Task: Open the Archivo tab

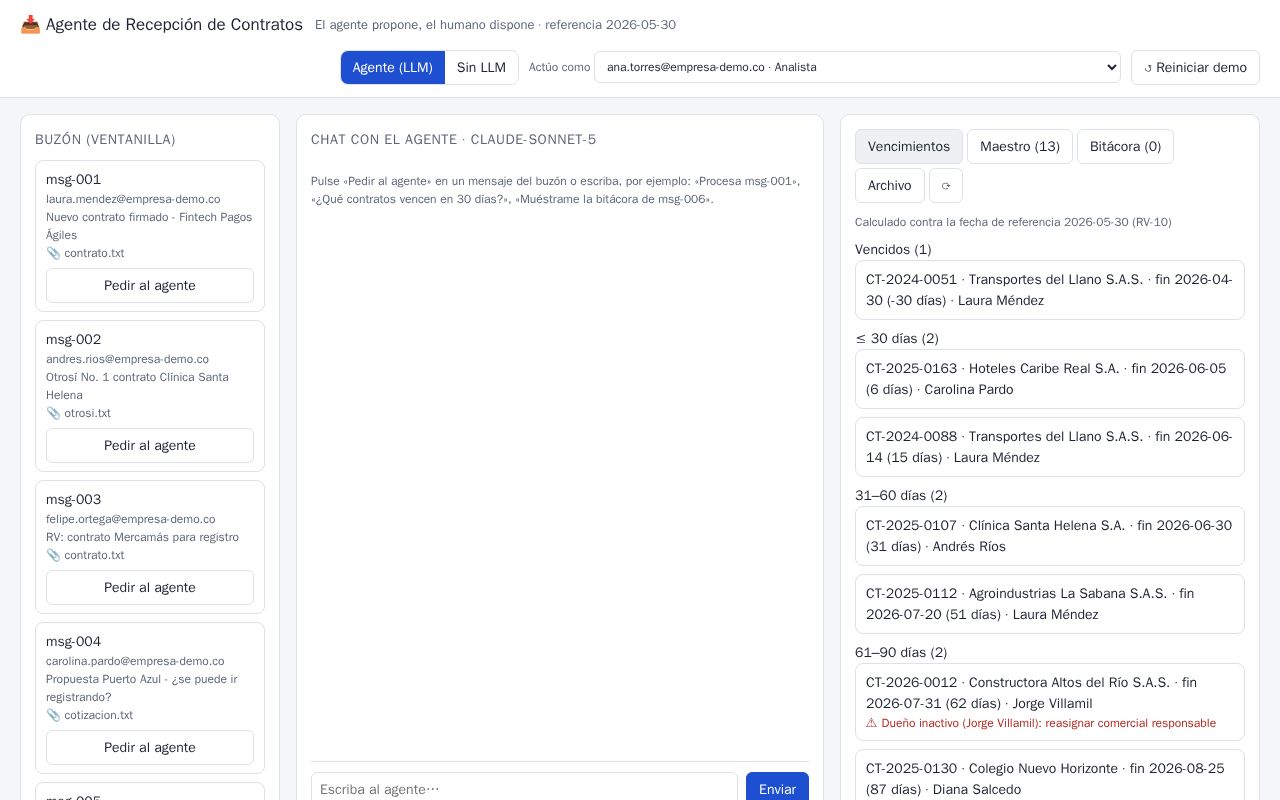Action: 890,186
